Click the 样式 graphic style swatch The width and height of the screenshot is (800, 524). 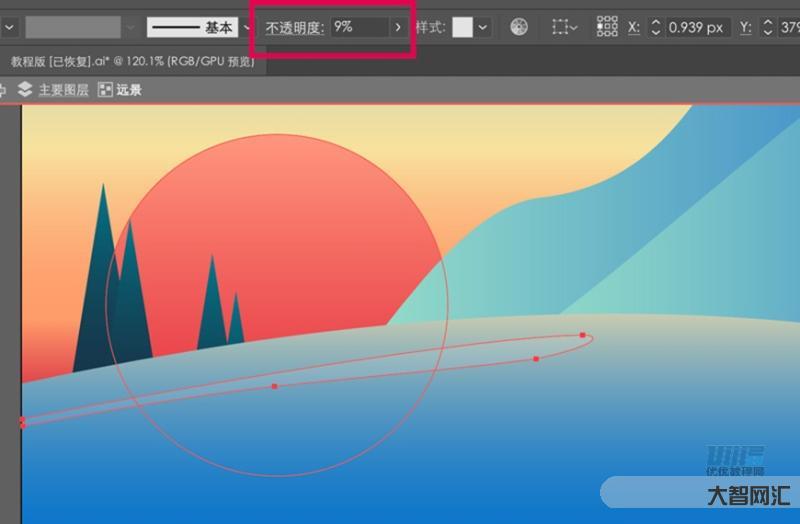pos(462,27)
